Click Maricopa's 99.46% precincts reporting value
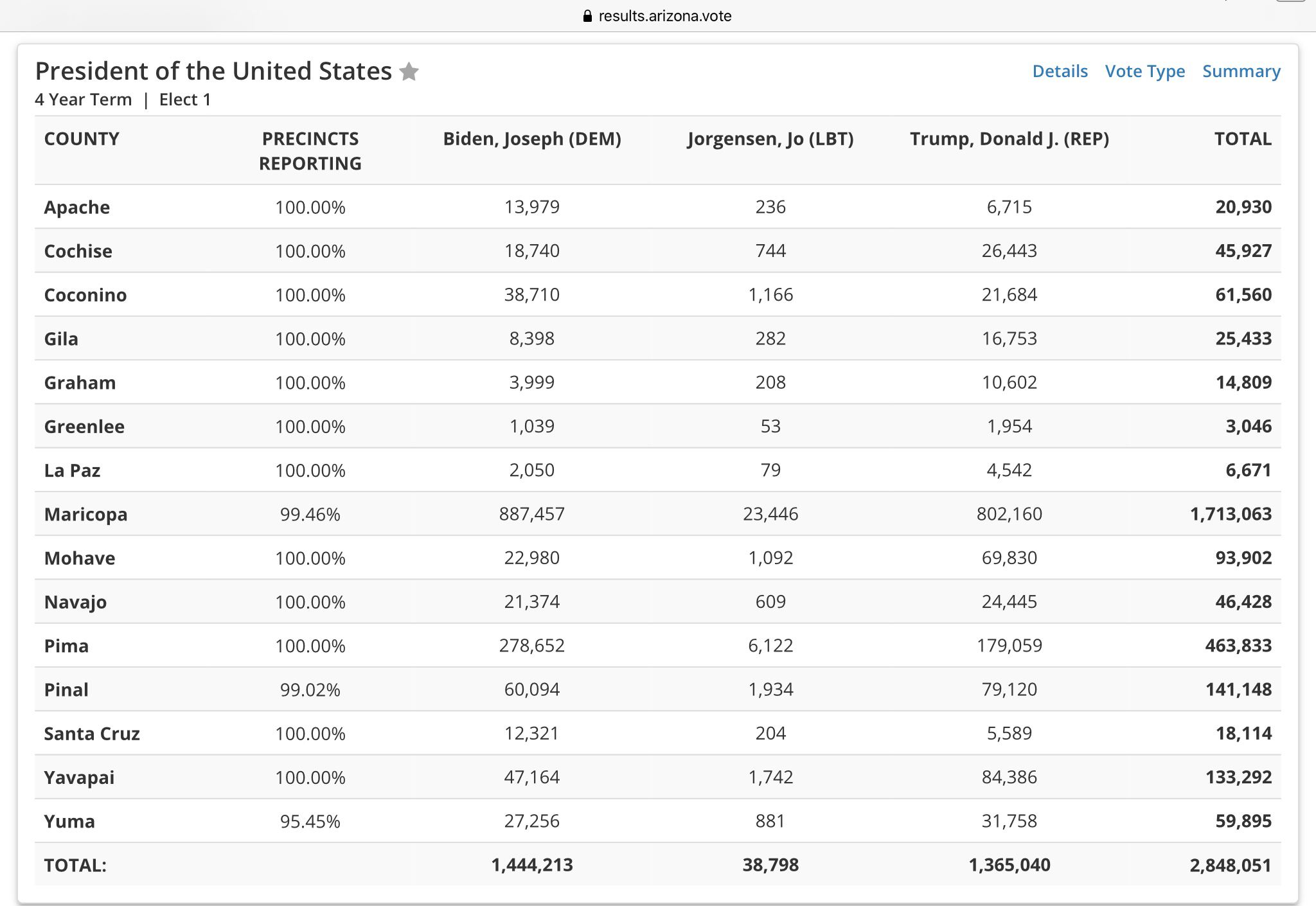 tap(310, 514)
